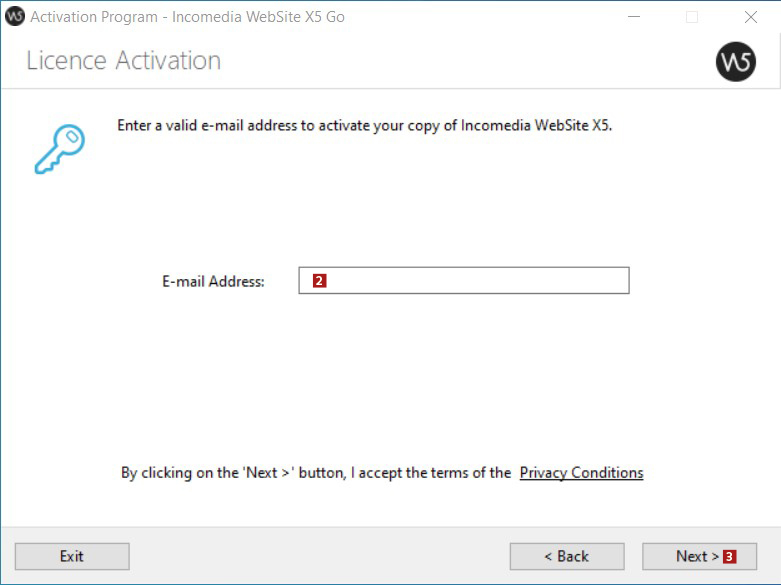The height and width of the screenshot is (585, 781).
Task: Click the blue key icon
Action: click(60, 149)
